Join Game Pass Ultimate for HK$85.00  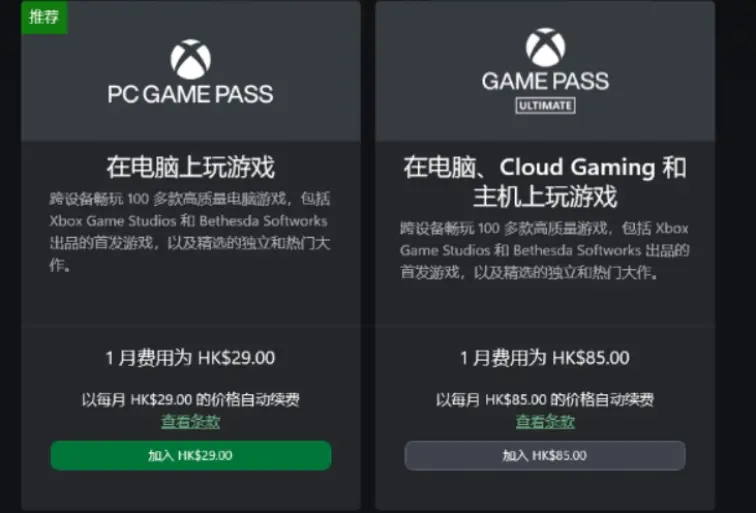click(545, 455)
